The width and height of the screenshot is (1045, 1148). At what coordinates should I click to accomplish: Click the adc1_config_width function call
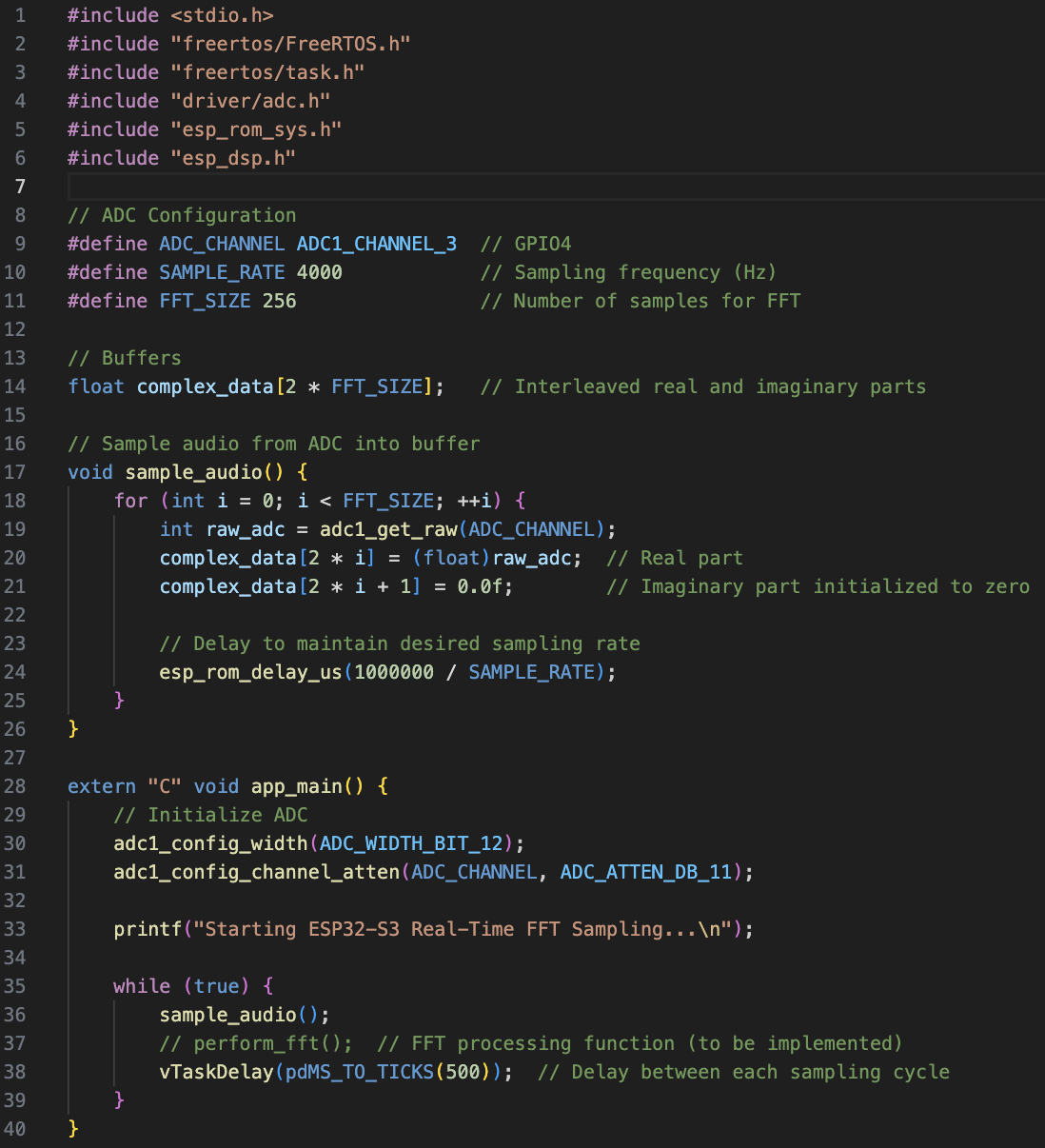[x=210, y=843]
